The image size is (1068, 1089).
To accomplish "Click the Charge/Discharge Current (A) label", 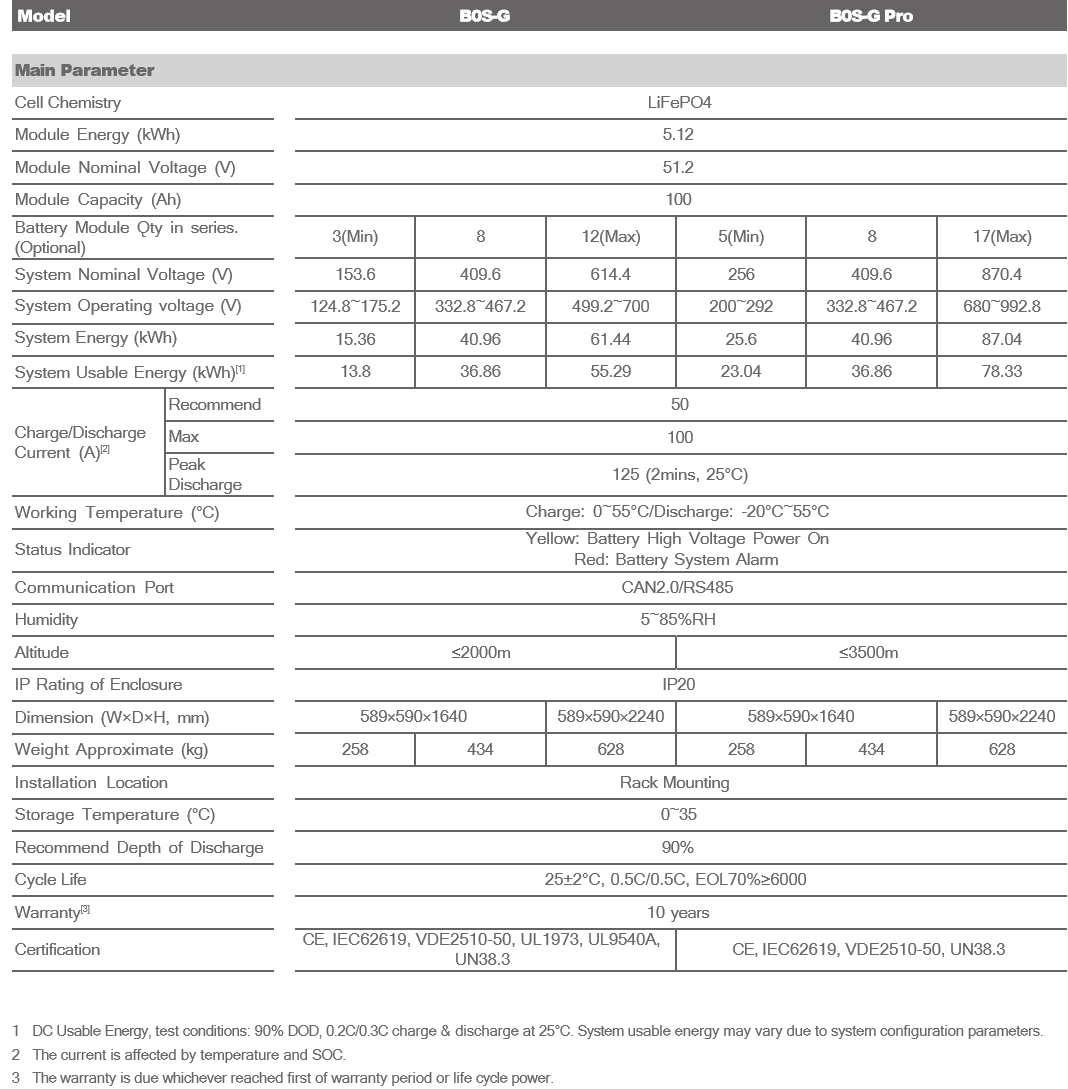I will (x=81, y=443).
